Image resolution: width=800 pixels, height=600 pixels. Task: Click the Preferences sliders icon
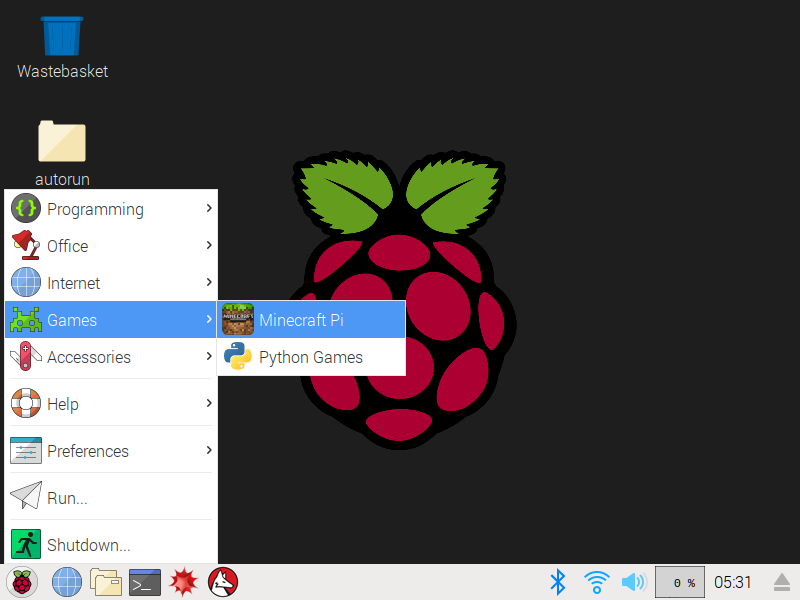tap(26, 451)
